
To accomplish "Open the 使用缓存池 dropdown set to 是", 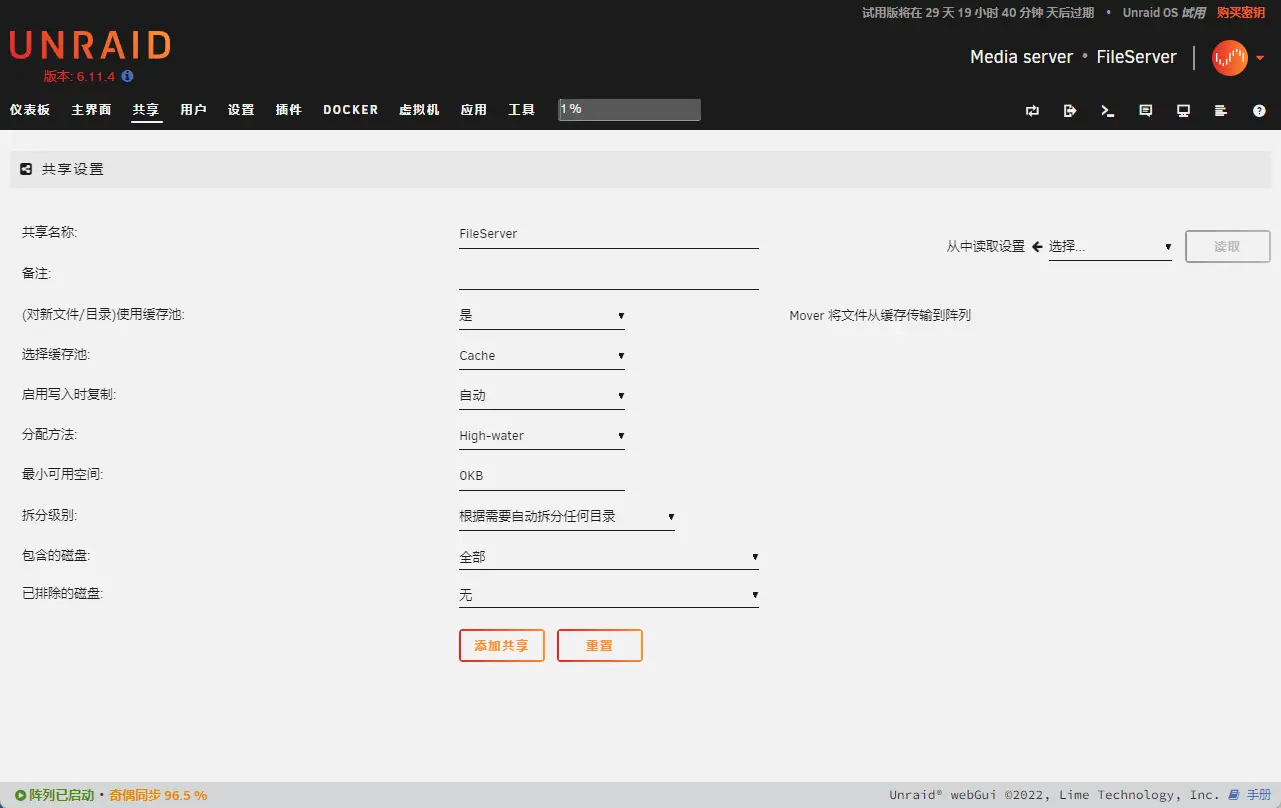I will (541, 315).
